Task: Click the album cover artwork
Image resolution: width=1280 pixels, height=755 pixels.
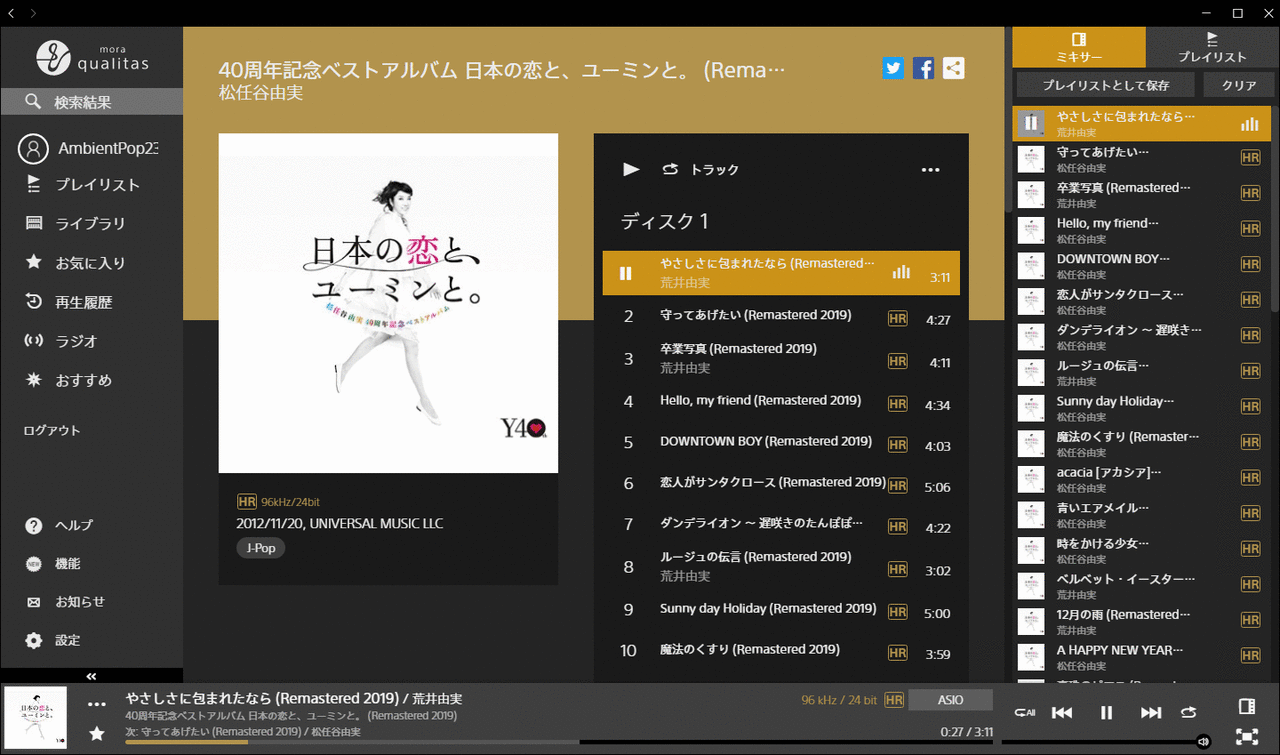Action: [x=388, y=303]
